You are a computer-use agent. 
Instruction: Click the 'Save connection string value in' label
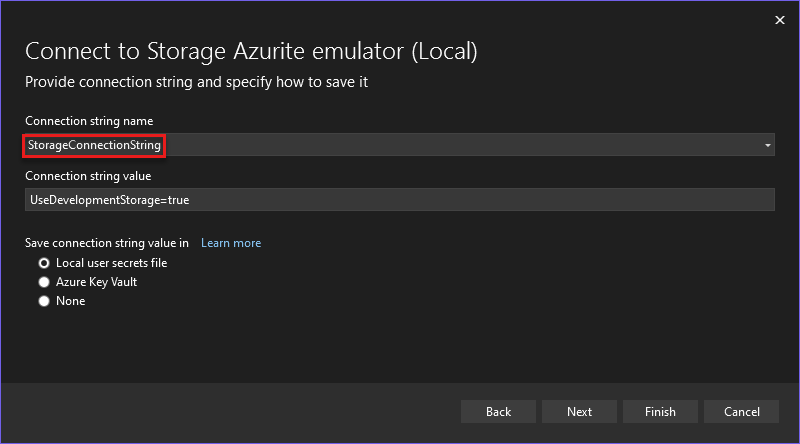coord(107,243)
